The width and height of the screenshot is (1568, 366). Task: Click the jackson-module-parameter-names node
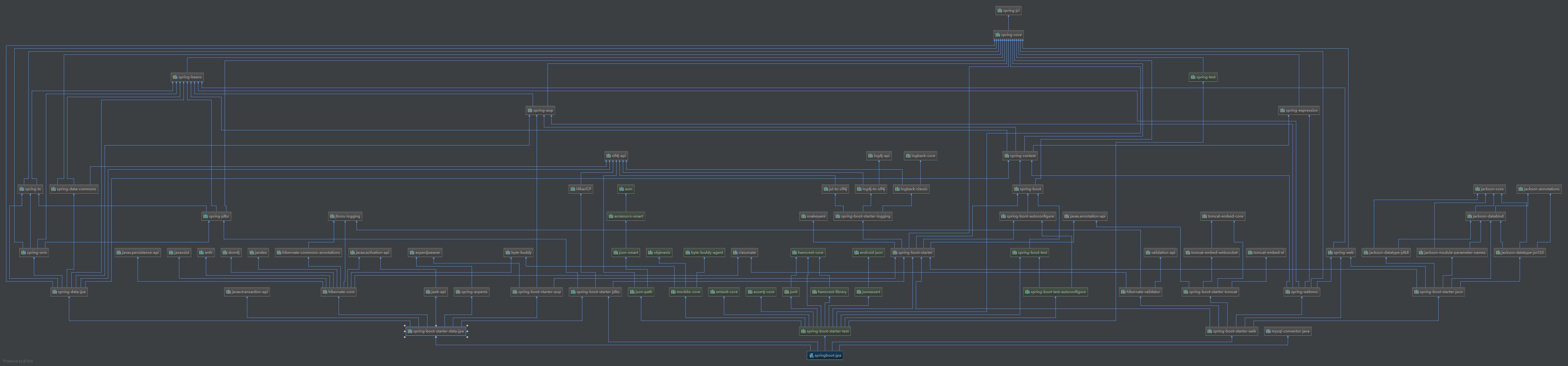(1452, 253)
